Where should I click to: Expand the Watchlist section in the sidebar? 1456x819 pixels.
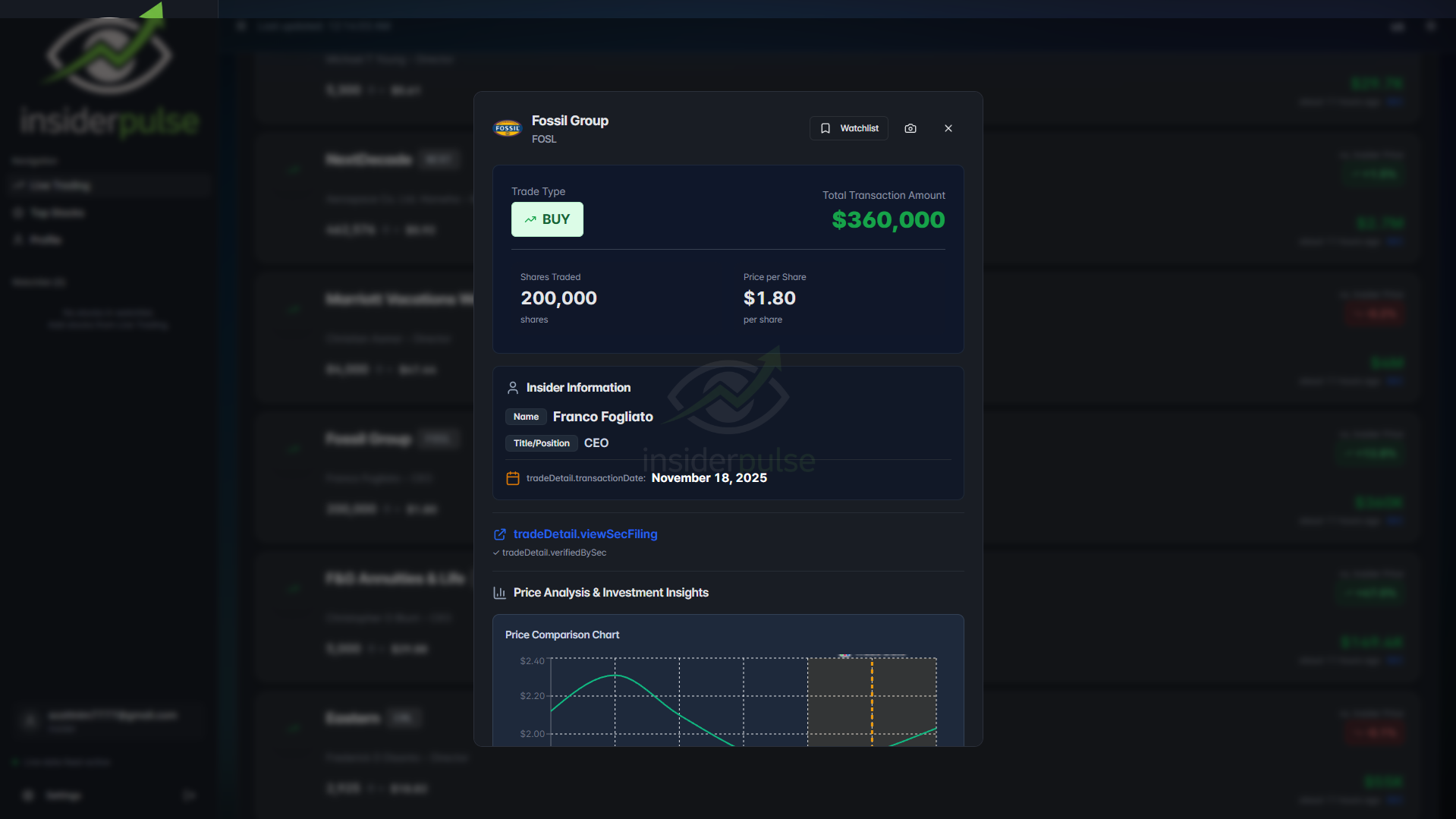(38, 281)
